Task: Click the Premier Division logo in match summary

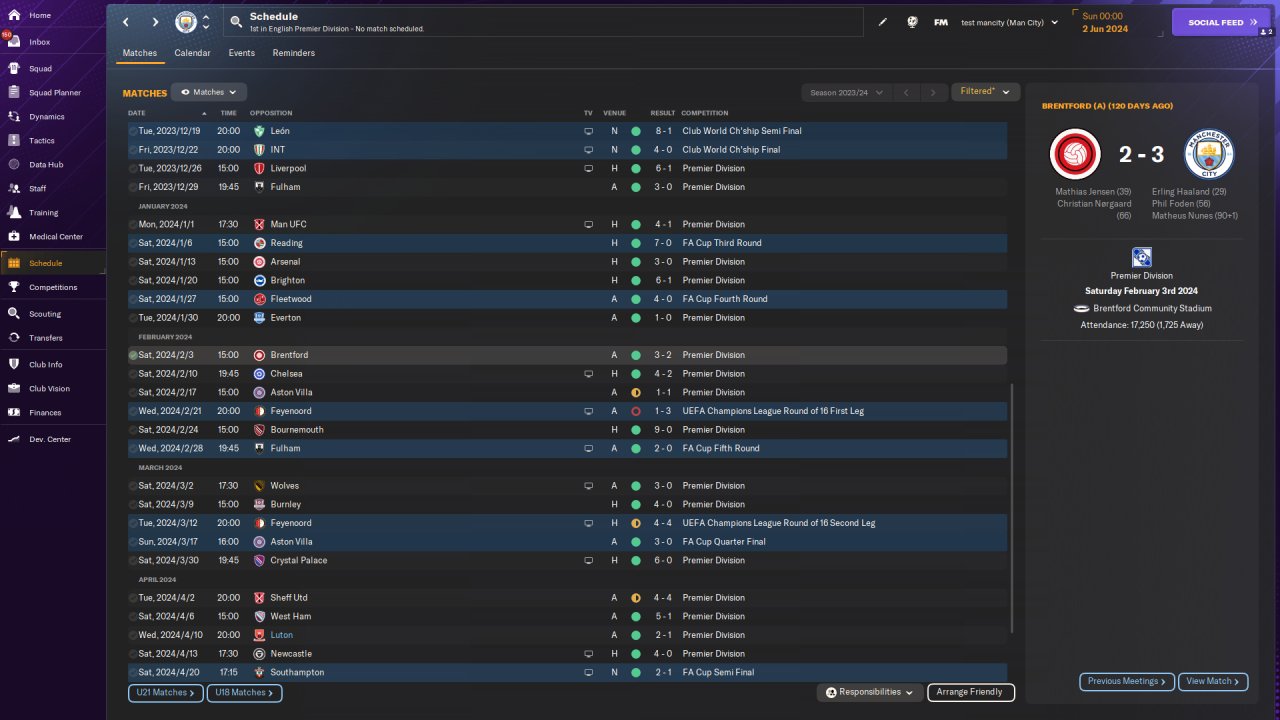Action: [1141, 257]
